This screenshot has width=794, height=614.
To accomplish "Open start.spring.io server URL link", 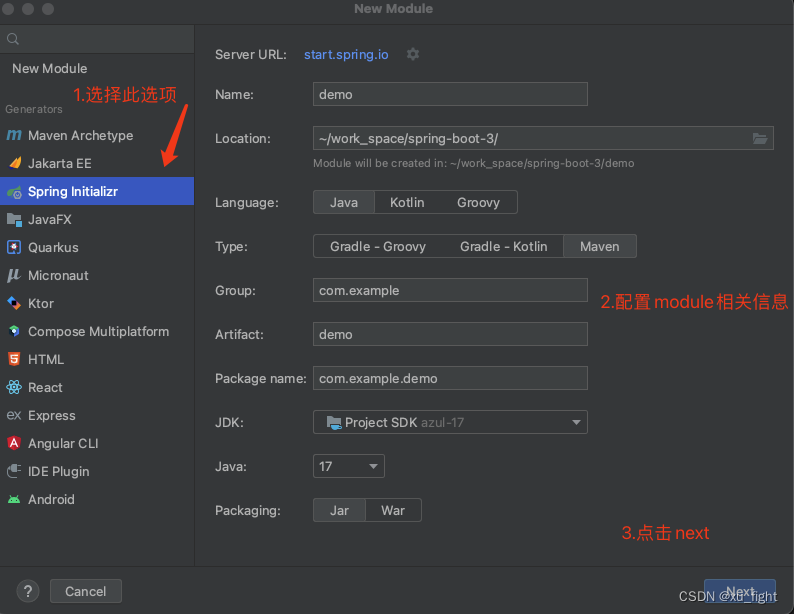I will coord(346,54).
